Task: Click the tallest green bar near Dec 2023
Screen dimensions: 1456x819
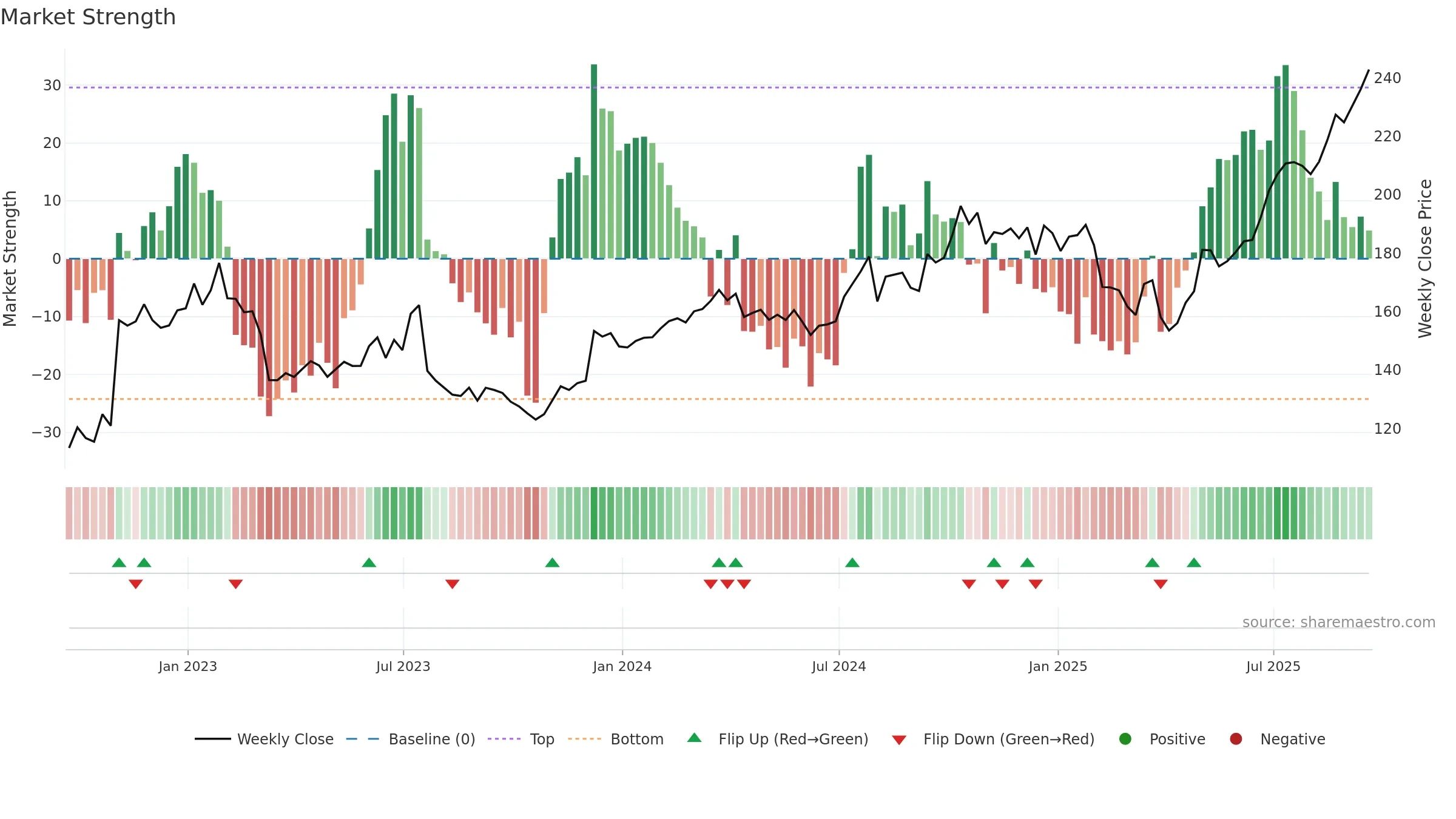Action: coord(594,161)
